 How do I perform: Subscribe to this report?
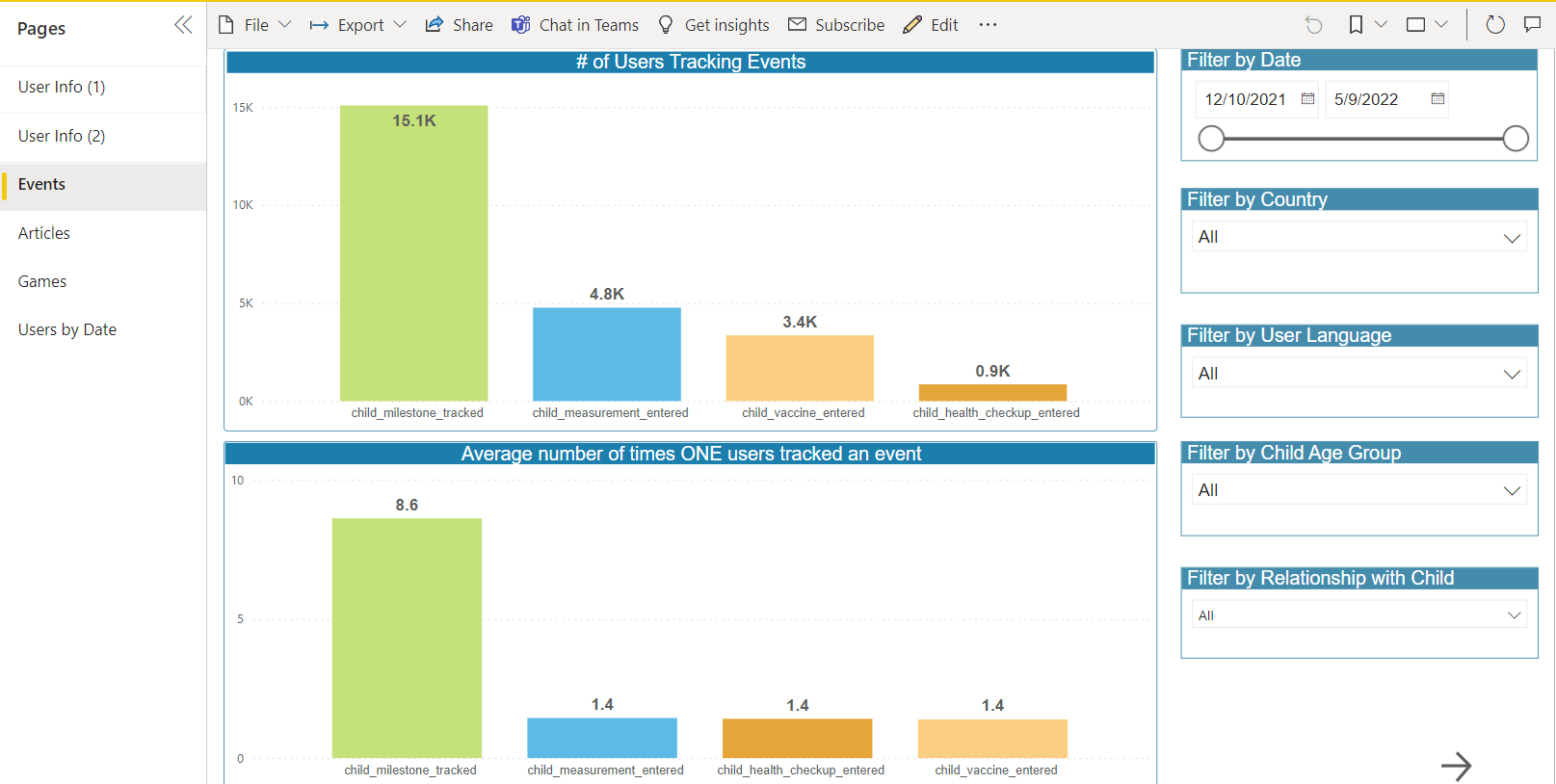tap(836, 25)
